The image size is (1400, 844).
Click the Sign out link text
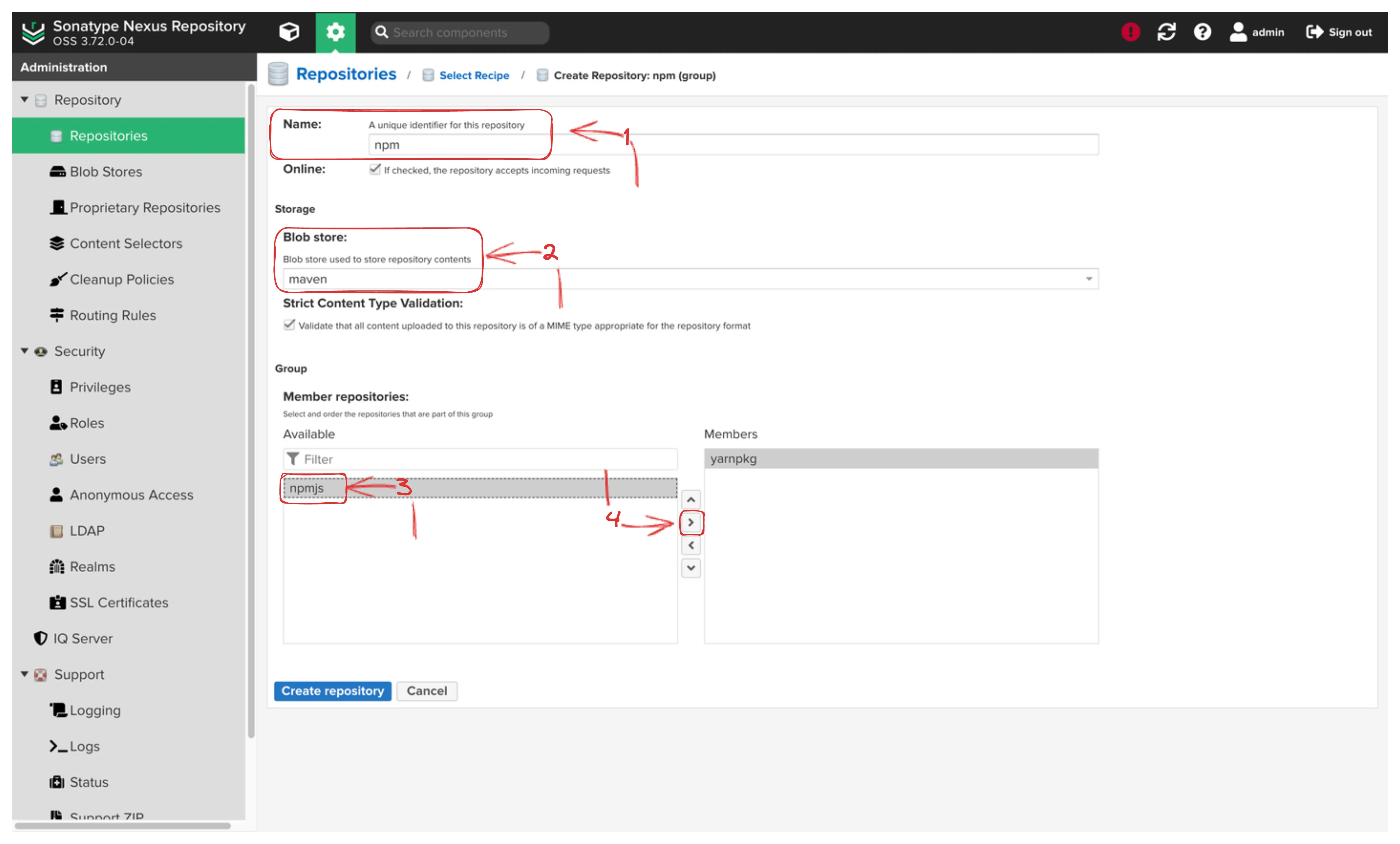click(x=1350, y=33)
